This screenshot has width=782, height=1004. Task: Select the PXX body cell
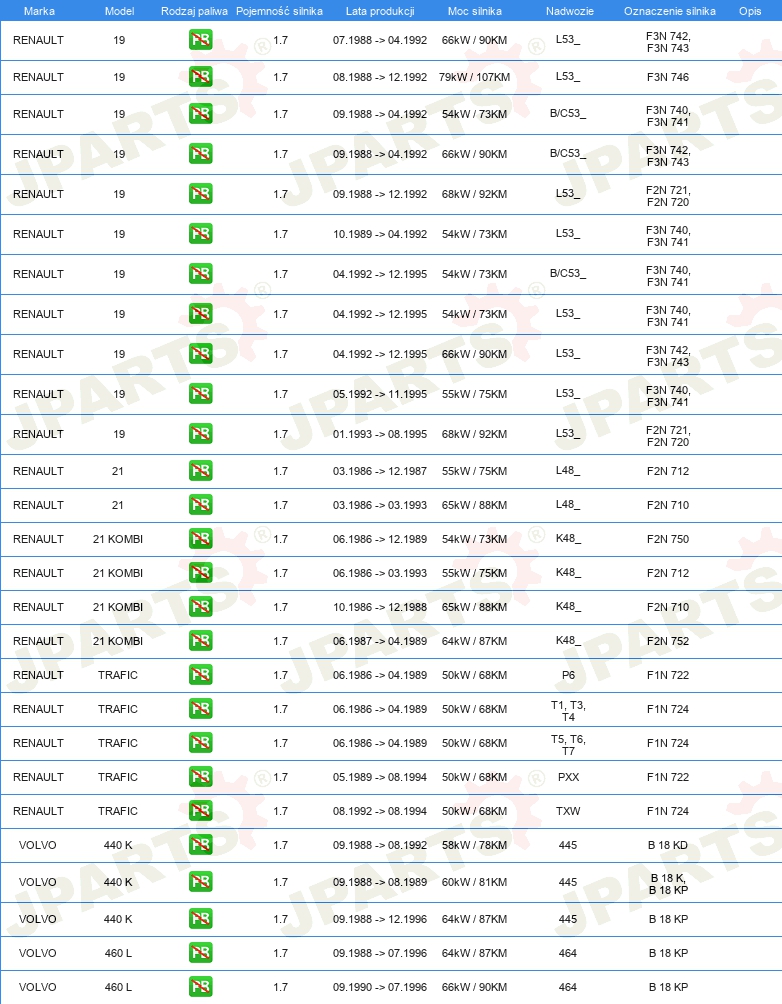point(568,776)
